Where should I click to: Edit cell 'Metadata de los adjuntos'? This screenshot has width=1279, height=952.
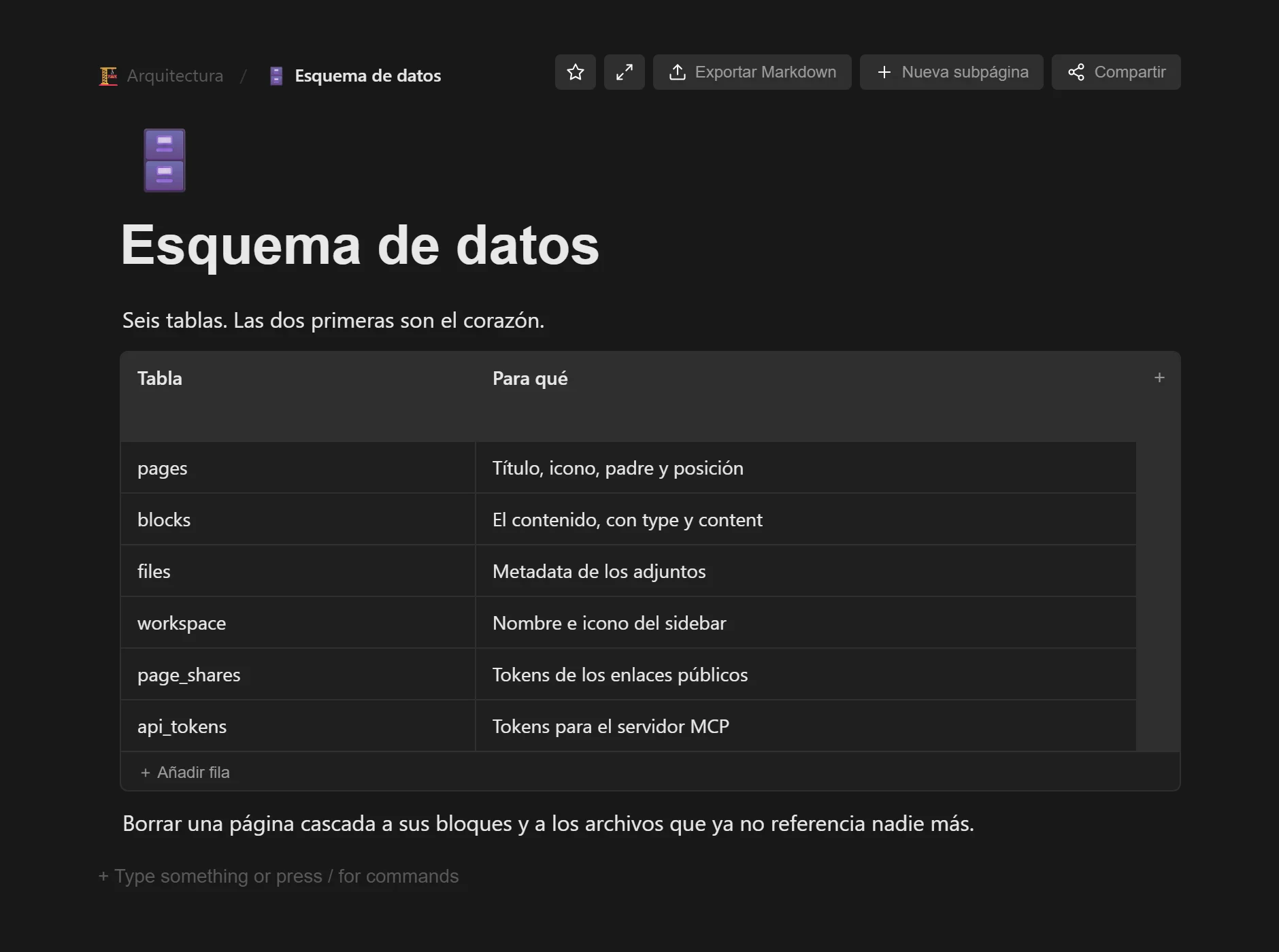click(805, 571)
